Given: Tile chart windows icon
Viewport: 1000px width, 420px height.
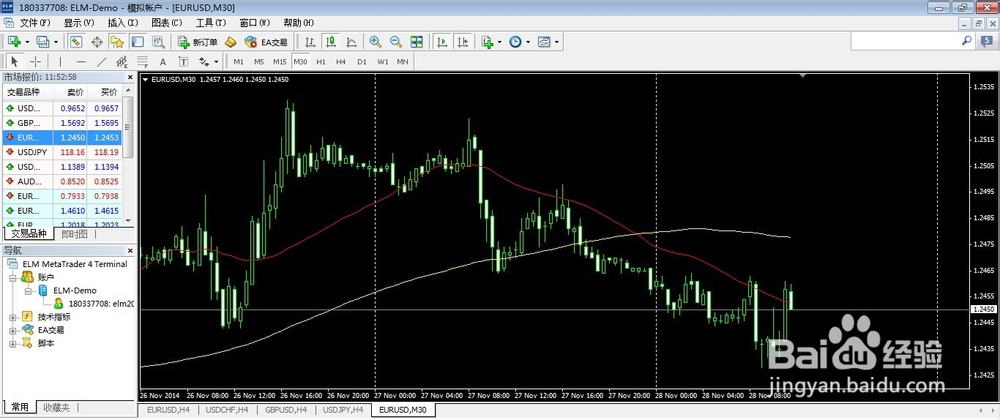Looking at the screenshot, I should 416,42.
